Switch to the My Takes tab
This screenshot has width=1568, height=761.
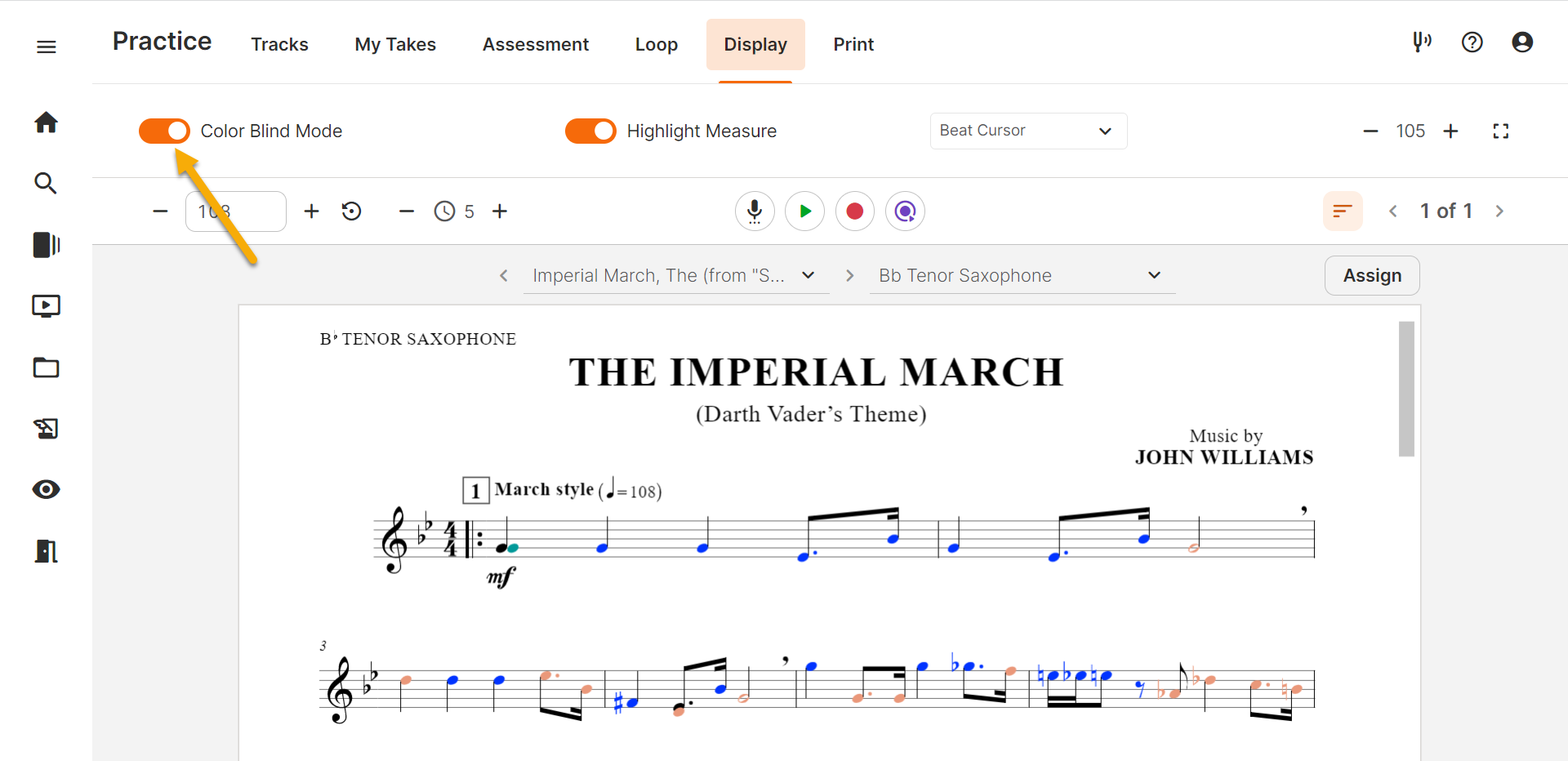(395, 44)
